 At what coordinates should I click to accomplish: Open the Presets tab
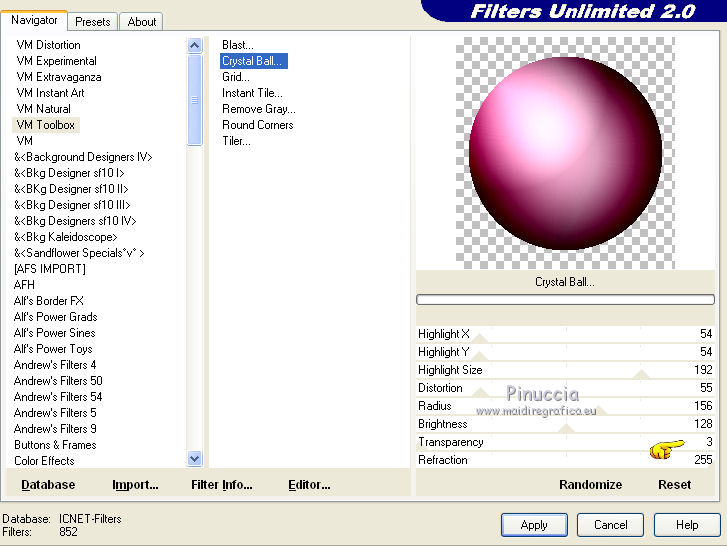tap(93, 22)
